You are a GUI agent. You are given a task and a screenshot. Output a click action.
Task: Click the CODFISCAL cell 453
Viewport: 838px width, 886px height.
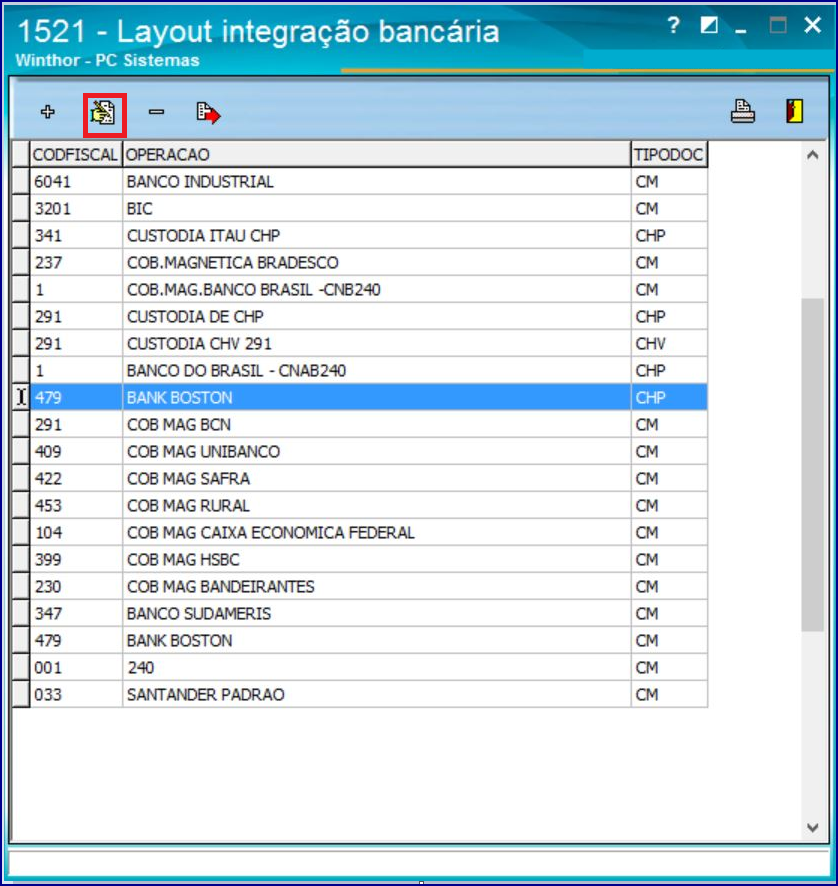[x=76, y=506]
